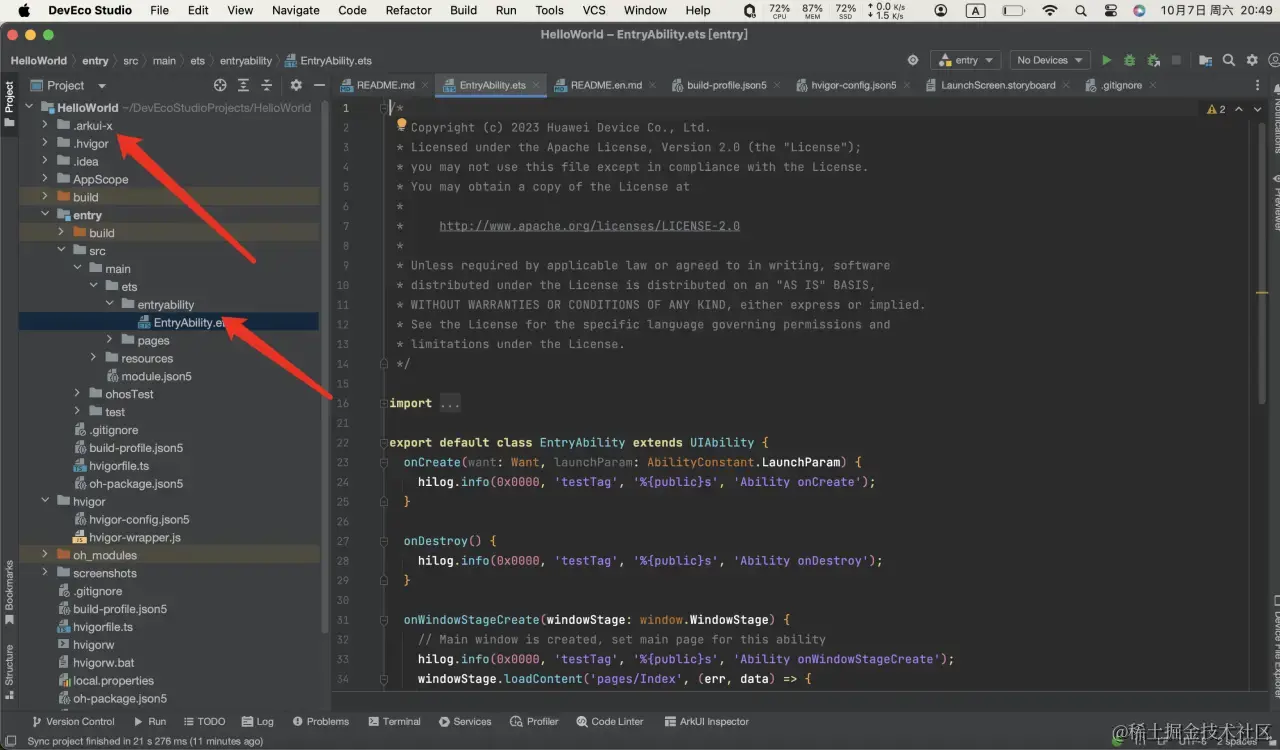This screenshot has height=750, width=1280.
Task: Open the Terminal tool window
Action: 394,721
